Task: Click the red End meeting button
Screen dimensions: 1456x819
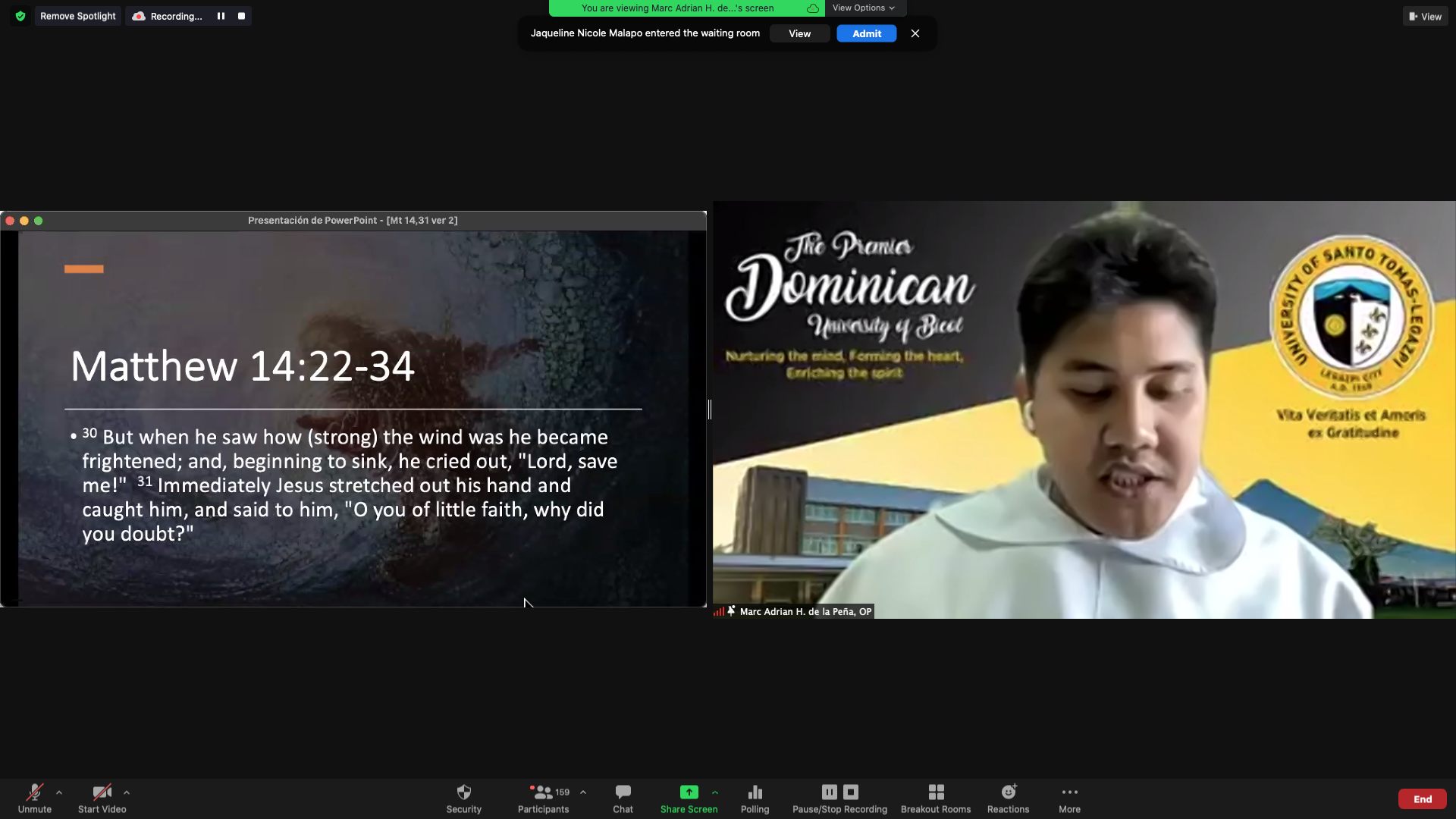Action: (1422, 799)
